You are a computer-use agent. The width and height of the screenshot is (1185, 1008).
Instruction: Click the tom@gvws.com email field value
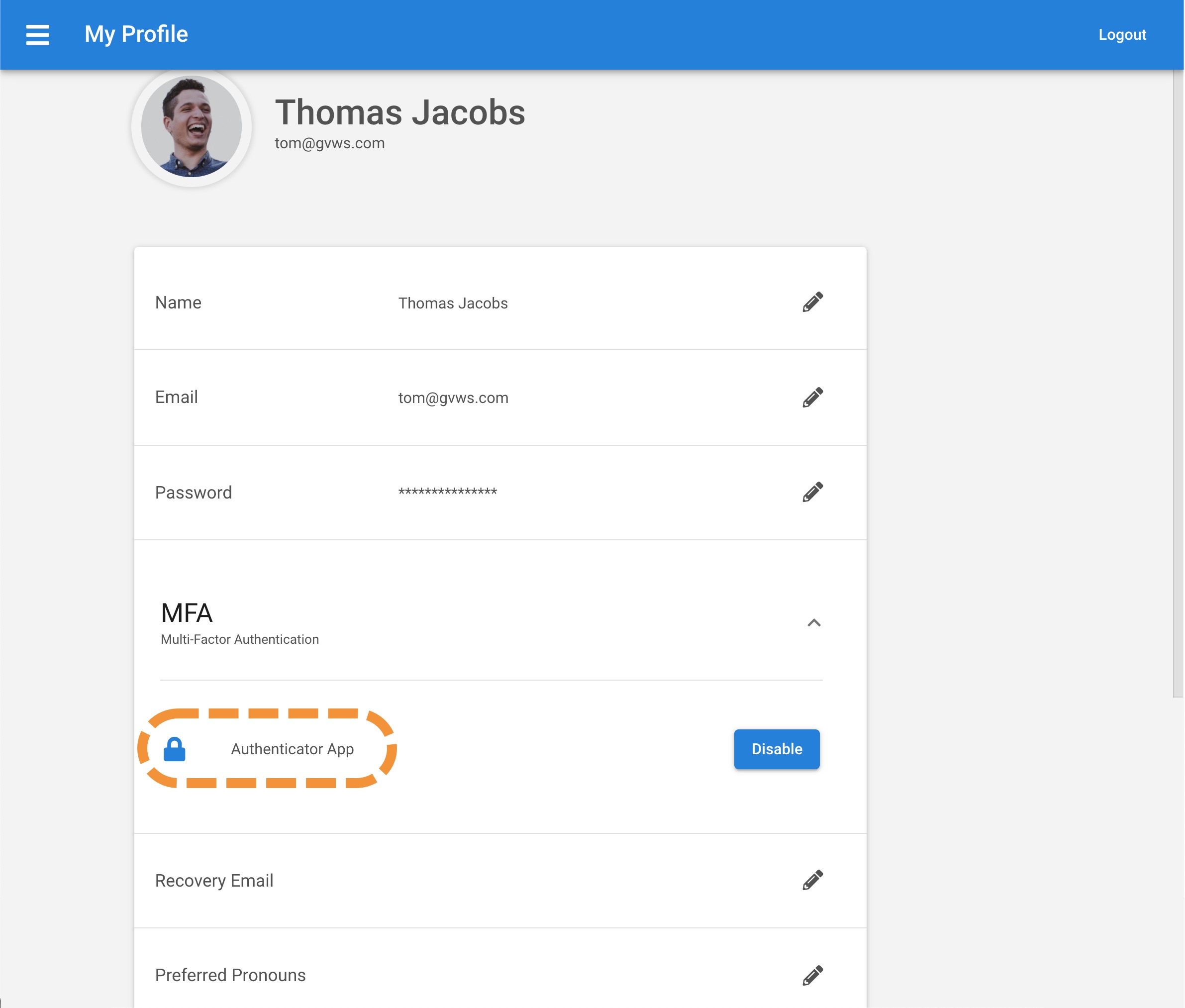[453, 398]
